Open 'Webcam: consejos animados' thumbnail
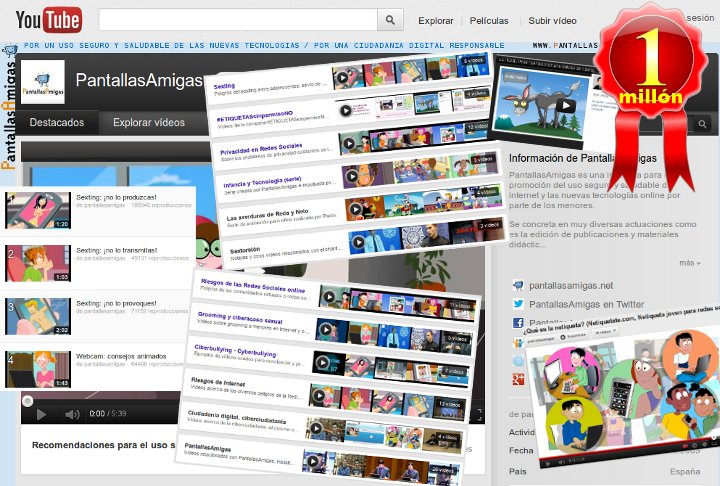This screenshot has height=486, width=720. tap(38, 369)
